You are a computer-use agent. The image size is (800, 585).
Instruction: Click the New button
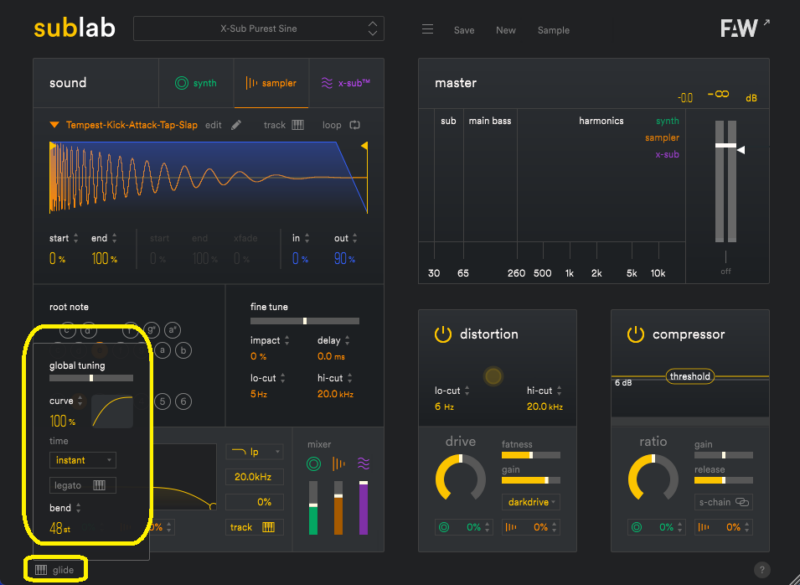pos(506,30)
